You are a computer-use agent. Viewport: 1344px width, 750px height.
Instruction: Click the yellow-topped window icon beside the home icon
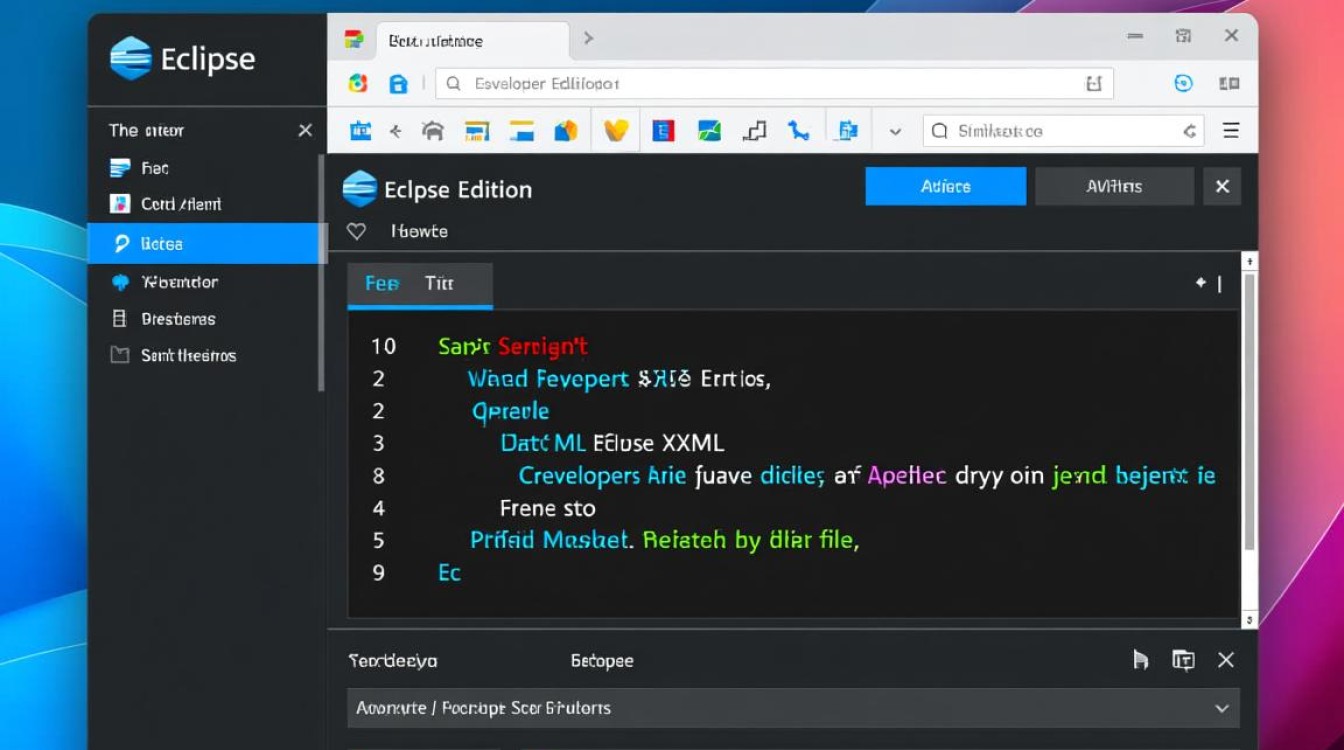[x=477, y=131]
